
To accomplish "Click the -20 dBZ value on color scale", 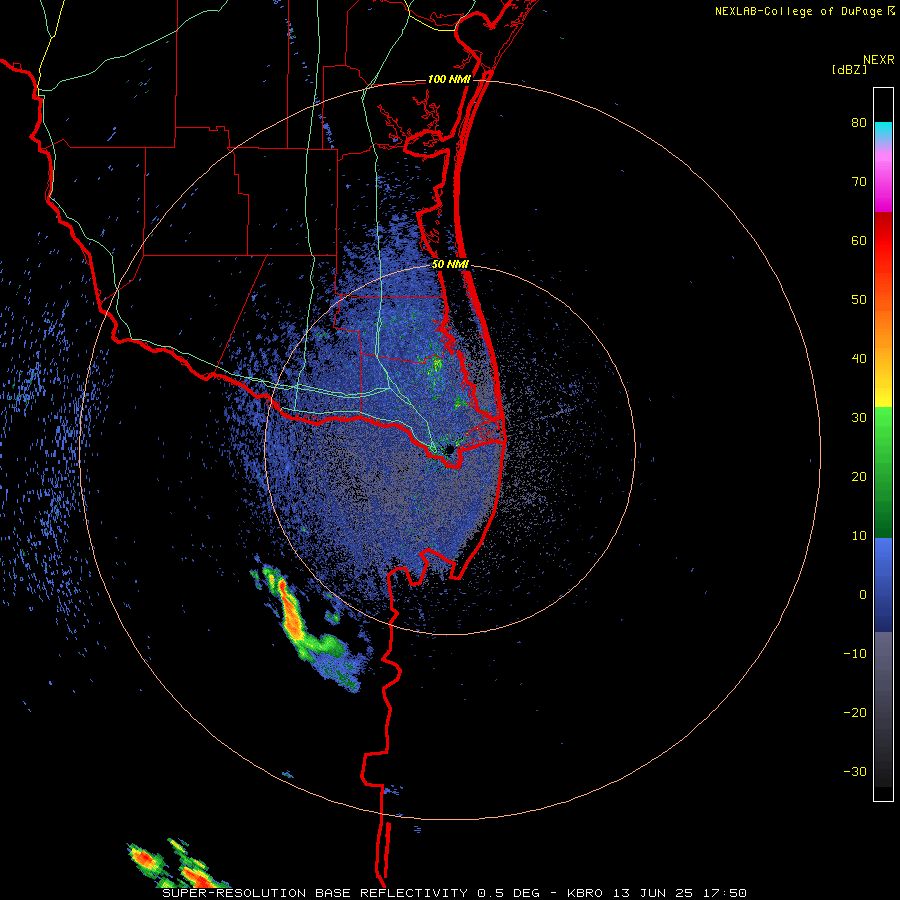I will coord(855,712).
